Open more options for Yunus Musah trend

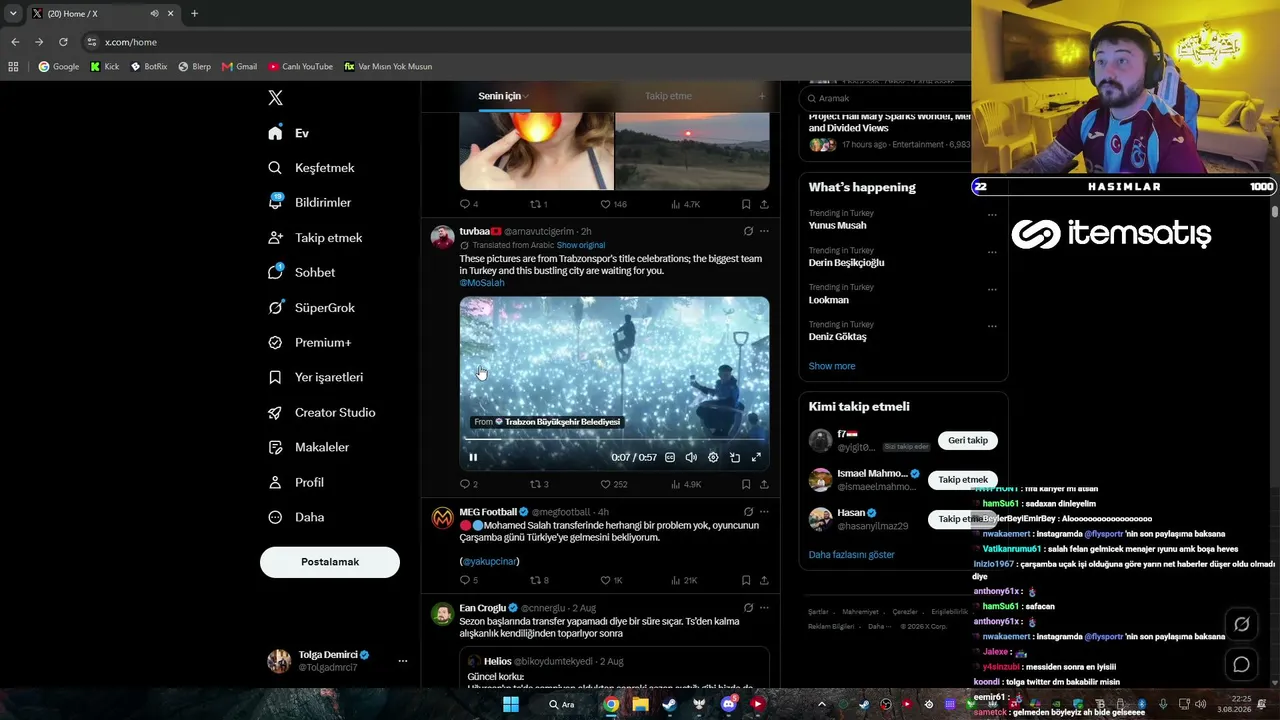tap(992, 215)
